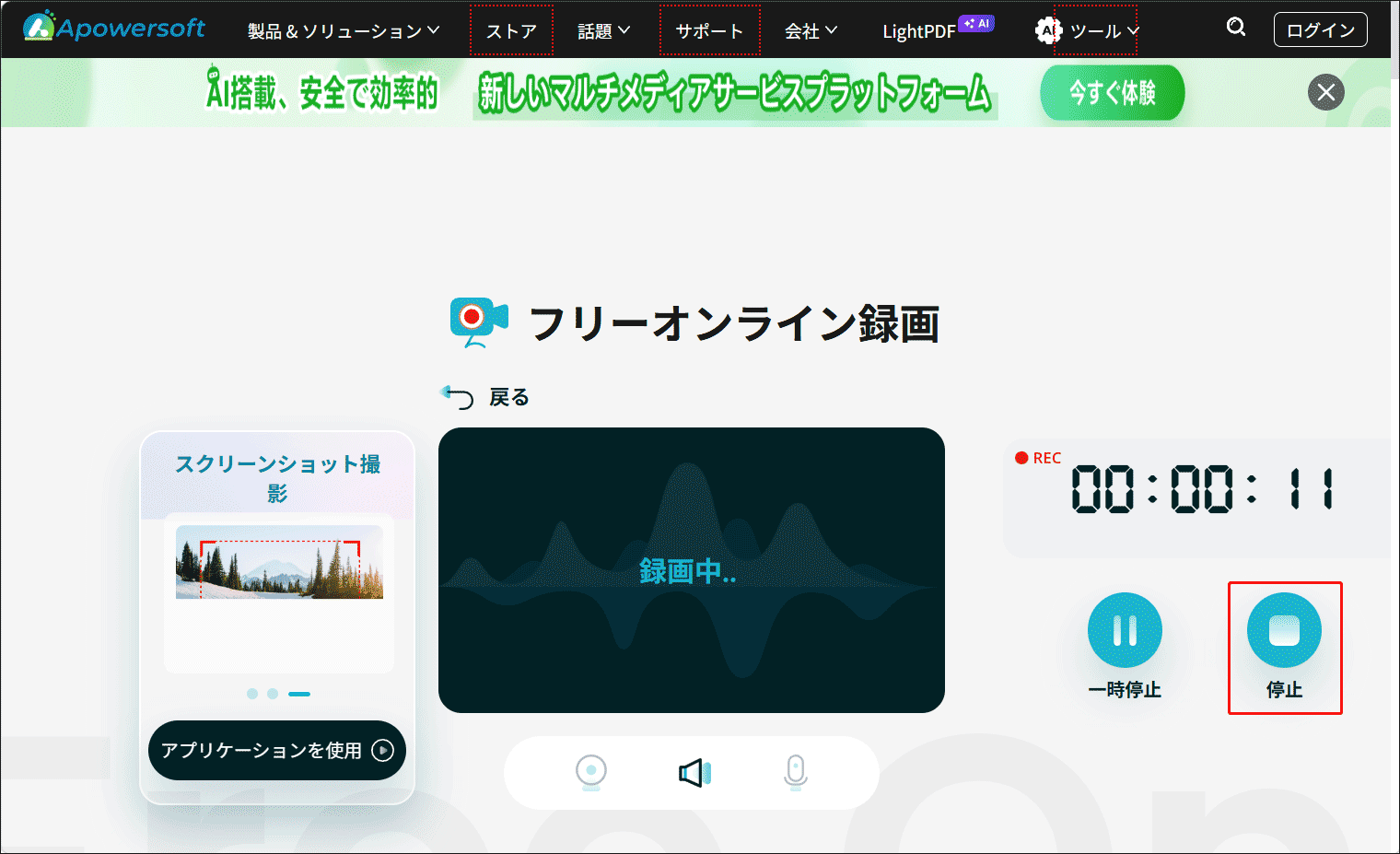Expand the 会社 dropdown
The width and height of the screenshot is (1400, 854).
(x=810, y=29)
